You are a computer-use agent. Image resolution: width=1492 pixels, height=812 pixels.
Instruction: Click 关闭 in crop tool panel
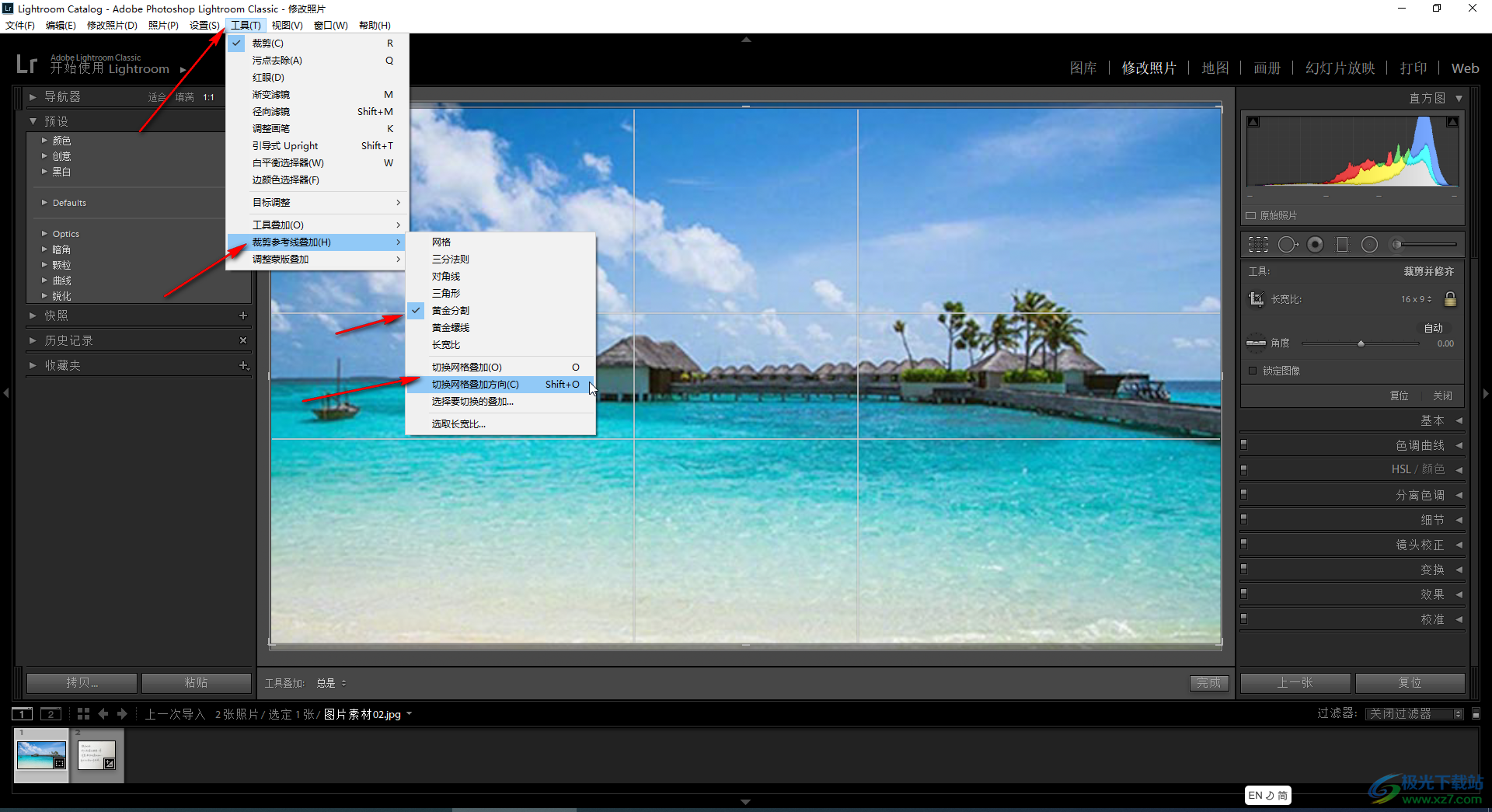click(x=1443, y=396)
